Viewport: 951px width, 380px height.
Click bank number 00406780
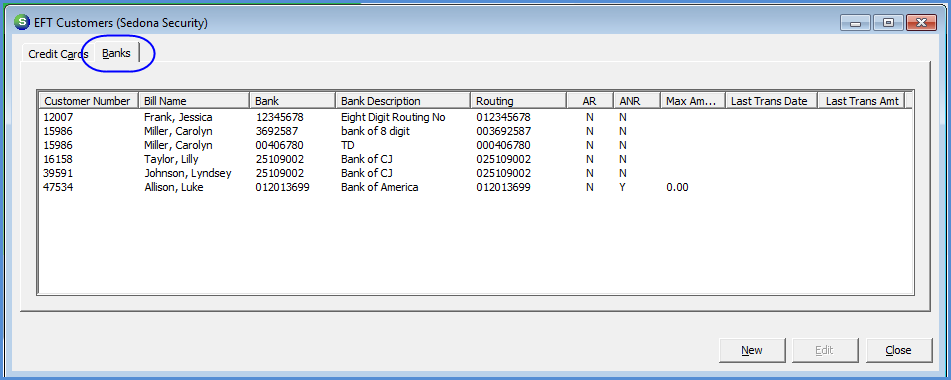click(x=280, y=145)
